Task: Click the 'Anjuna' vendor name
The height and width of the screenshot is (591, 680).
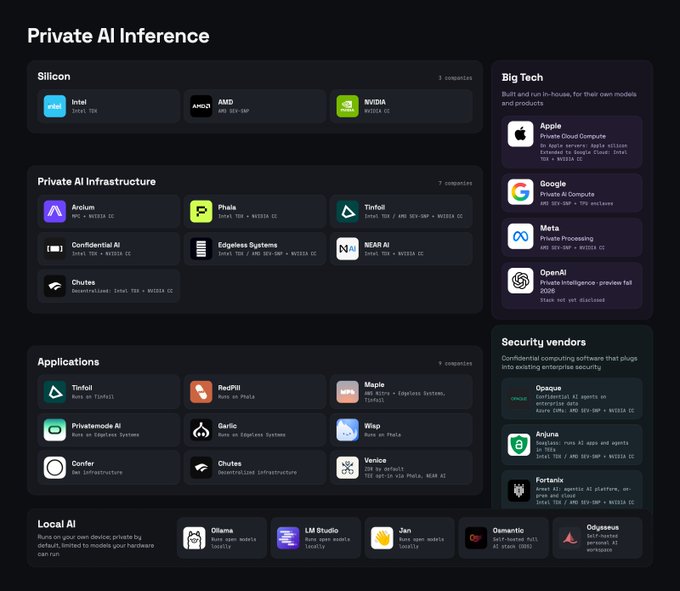Action: pyautogui.click(x=547, y=434)
